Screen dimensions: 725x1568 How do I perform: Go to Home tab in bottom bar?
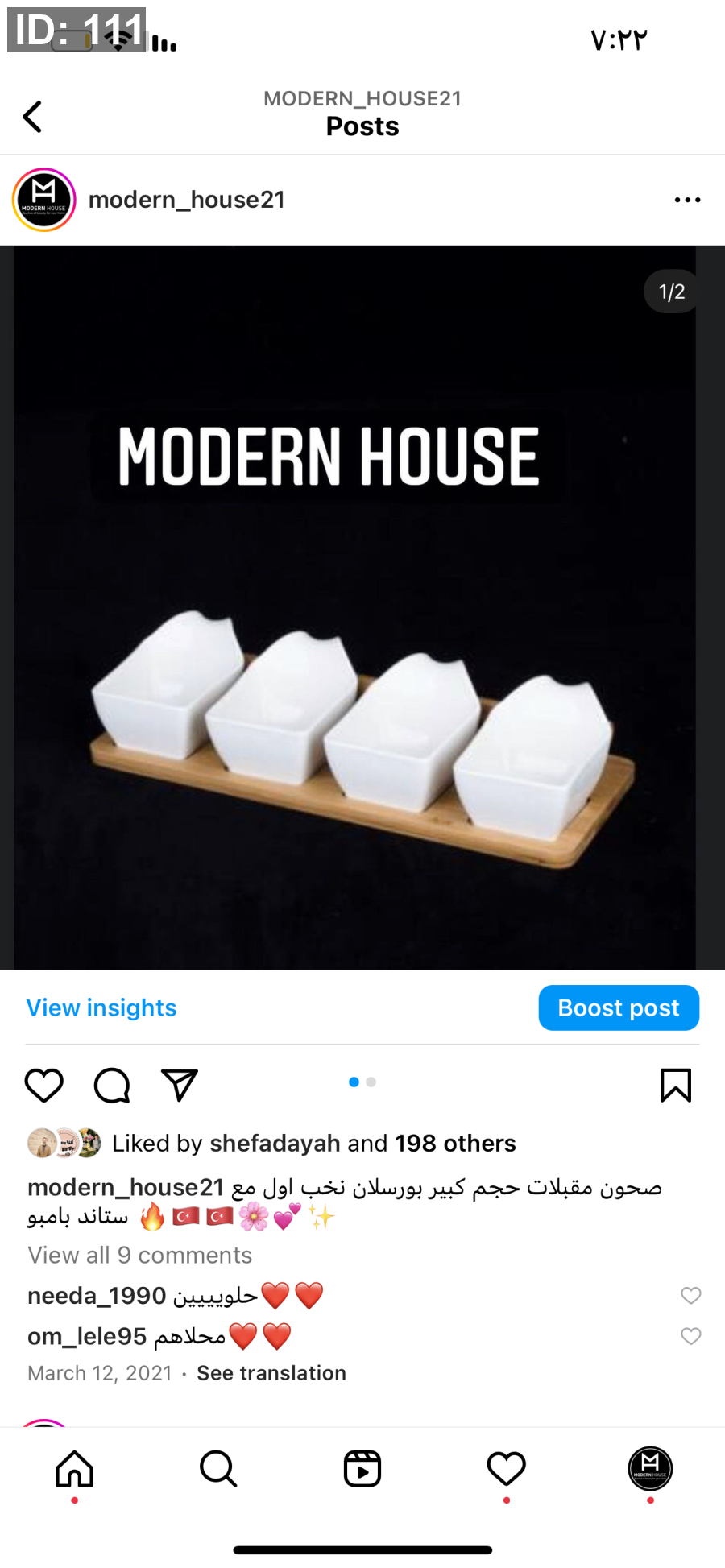tap(75, 1468)
